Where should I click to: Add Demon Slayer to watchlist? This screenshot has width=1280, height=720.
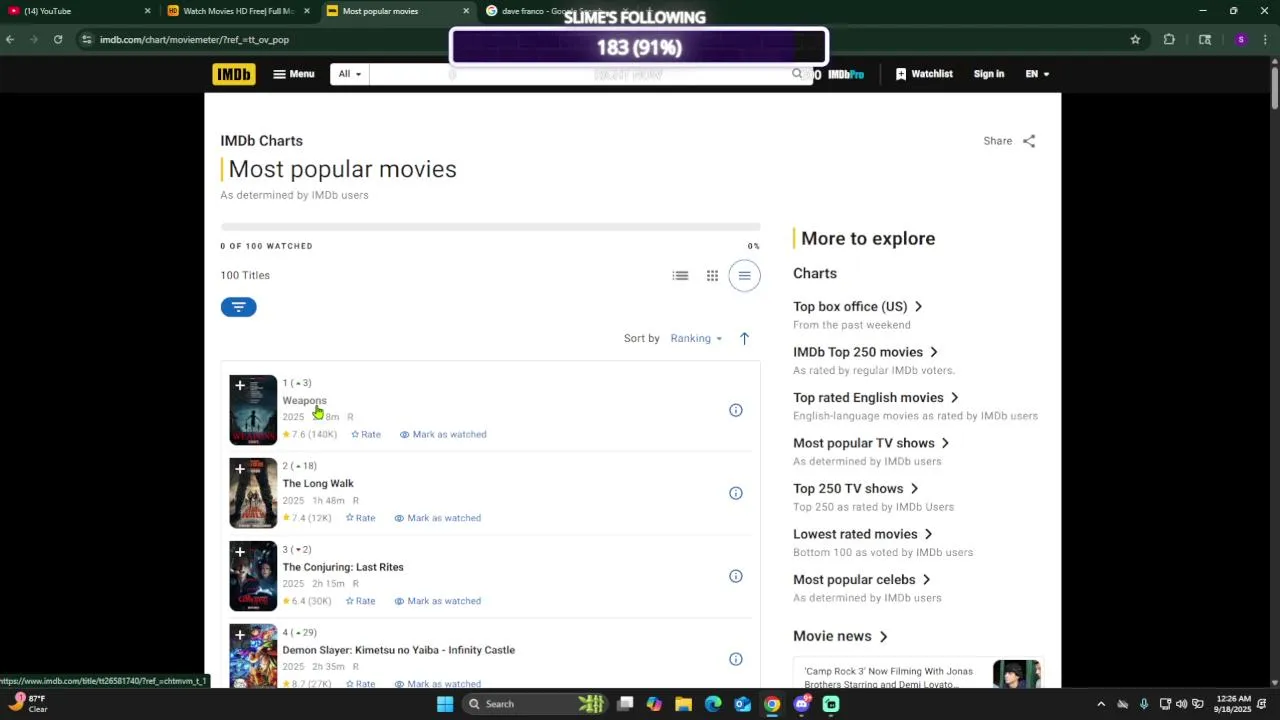coord(240,634)
